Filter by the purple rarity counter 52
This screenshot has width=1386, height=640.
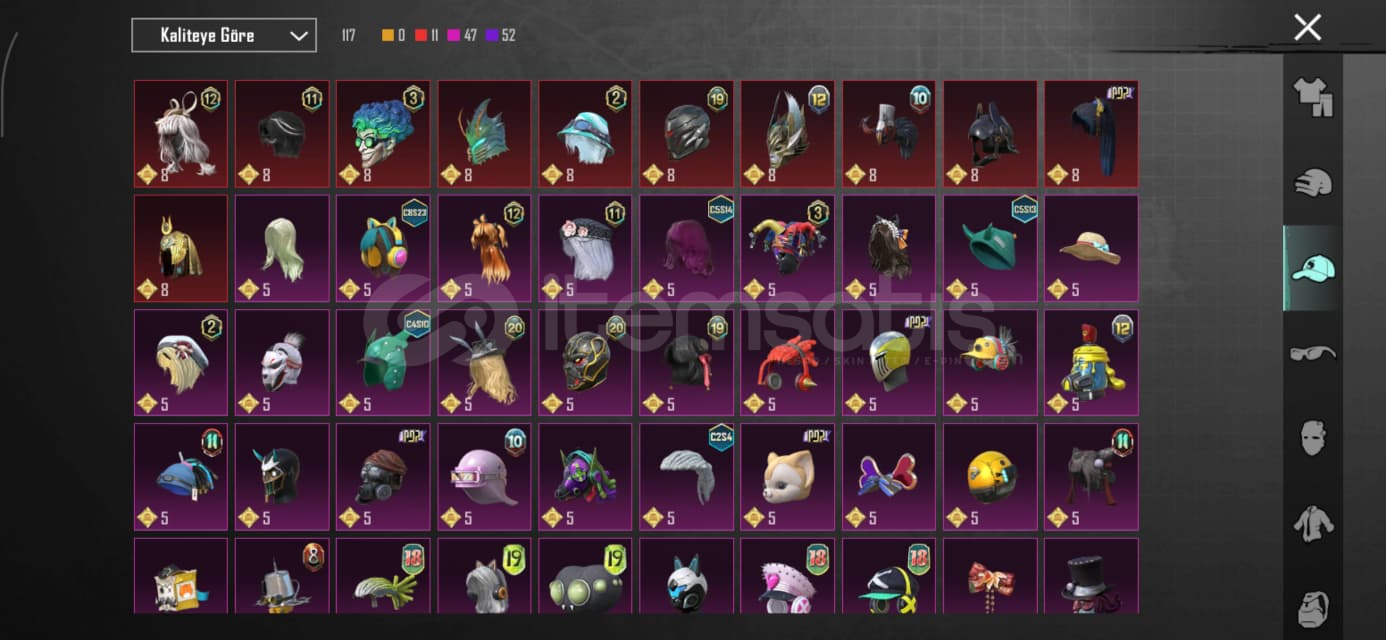pos(500,36)
